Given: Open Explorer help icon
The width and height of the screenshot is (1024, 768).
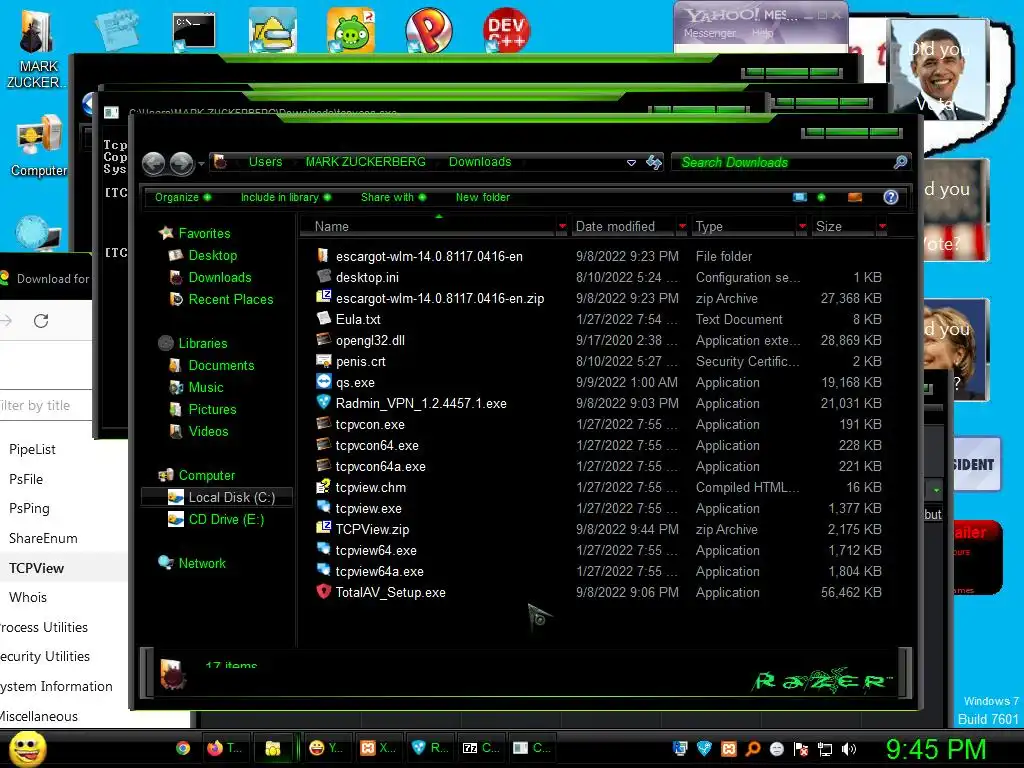Looking at the screenshot, I should point(891,197).
